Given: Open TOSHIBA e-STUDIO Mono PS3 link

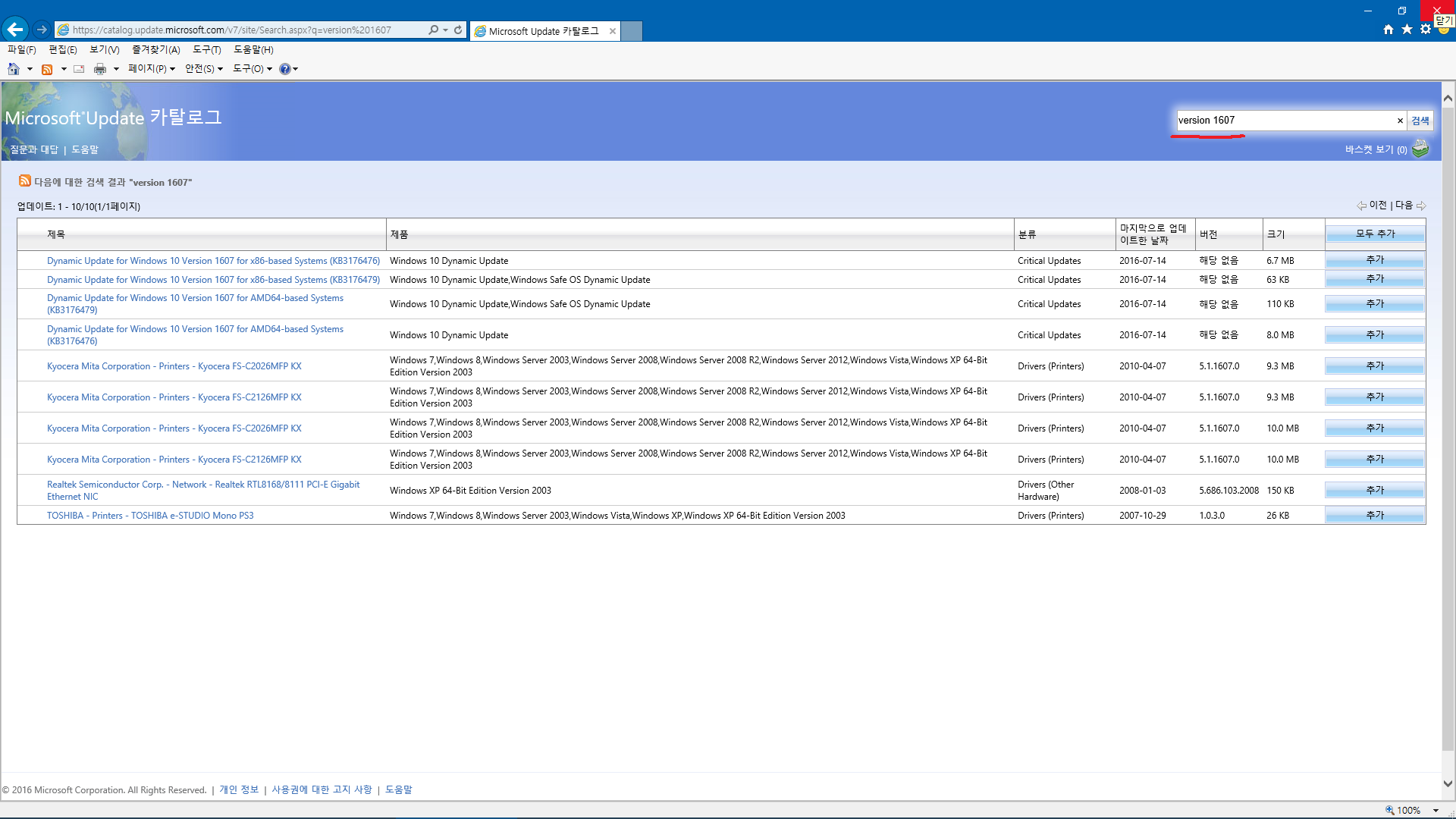Looking at the screenshot, I should [150, 516].
